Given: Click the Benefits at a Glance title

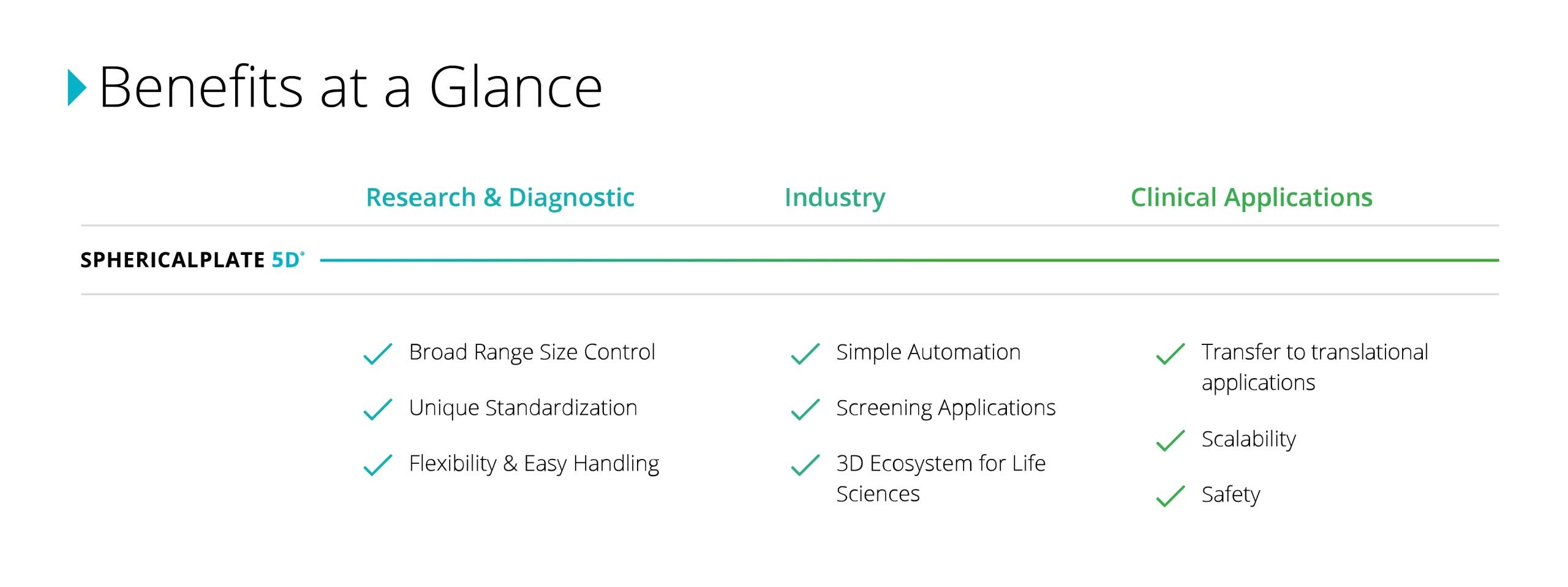Looking at the screenshot, I should click(x=350, y=88).
